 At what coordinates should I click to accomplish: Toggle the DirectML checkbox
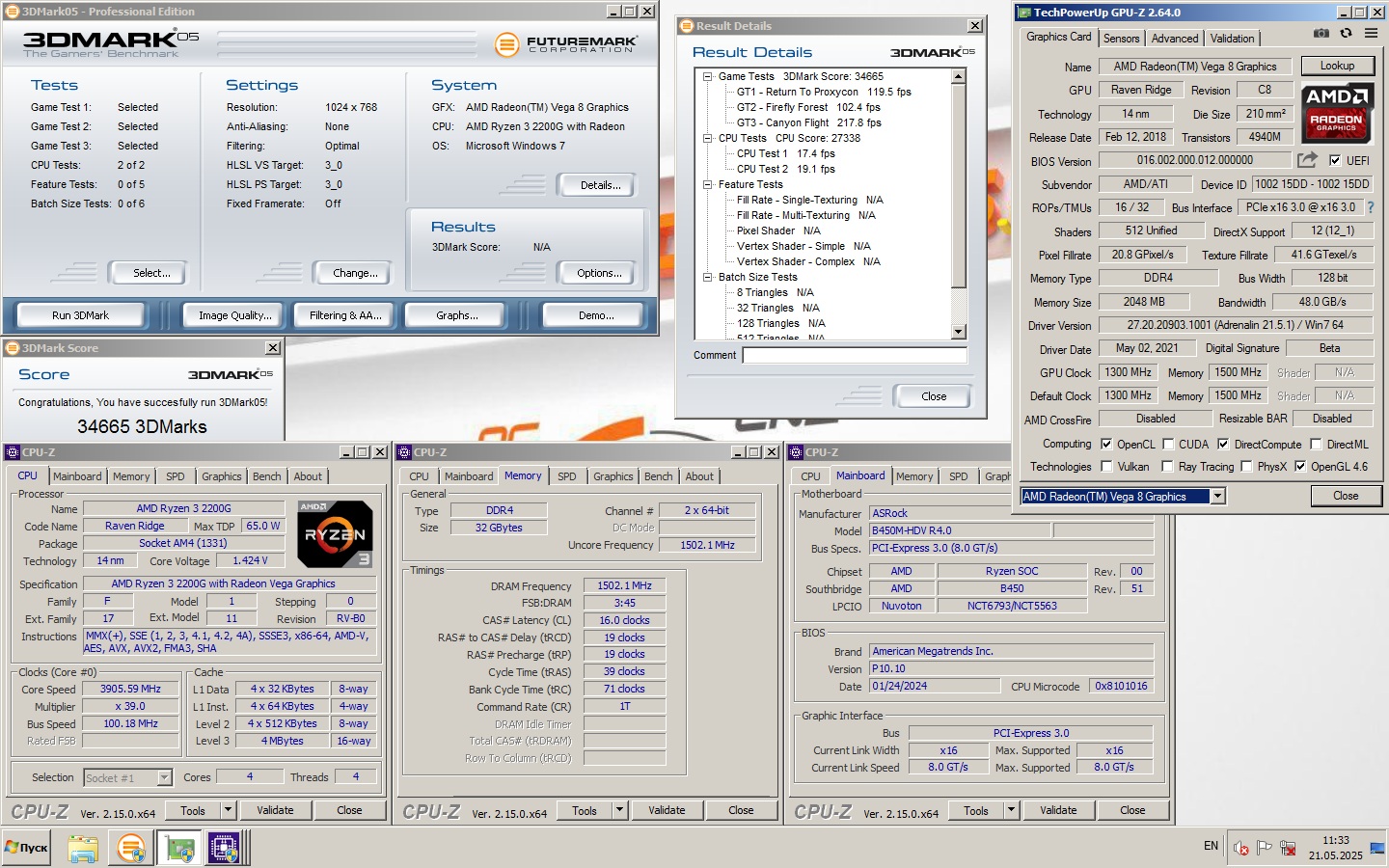pyautogui.click(x=1316, y=445)
